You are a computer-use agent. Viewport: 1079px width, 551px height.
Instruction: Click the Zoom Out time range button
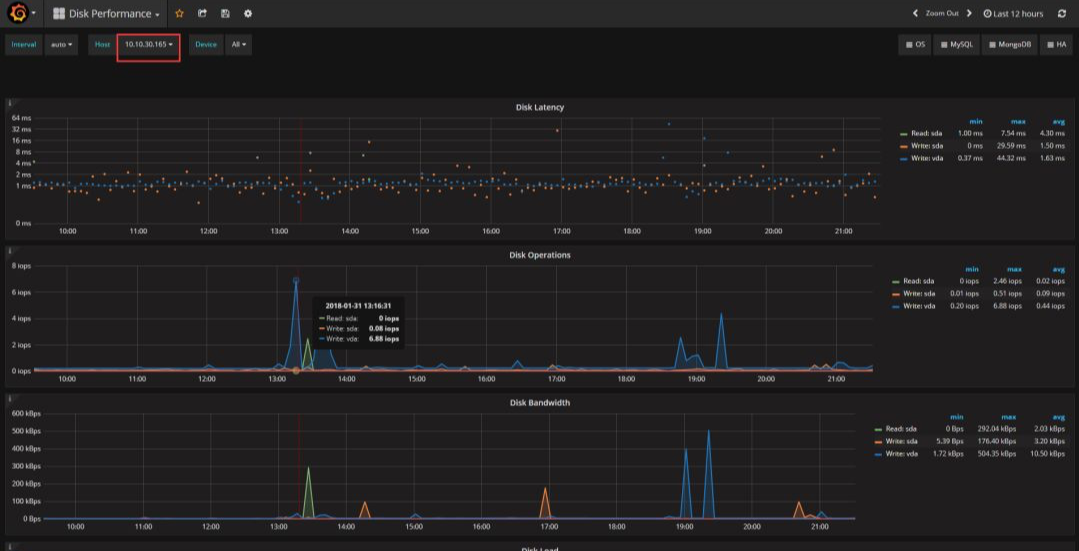pos(942,13)
